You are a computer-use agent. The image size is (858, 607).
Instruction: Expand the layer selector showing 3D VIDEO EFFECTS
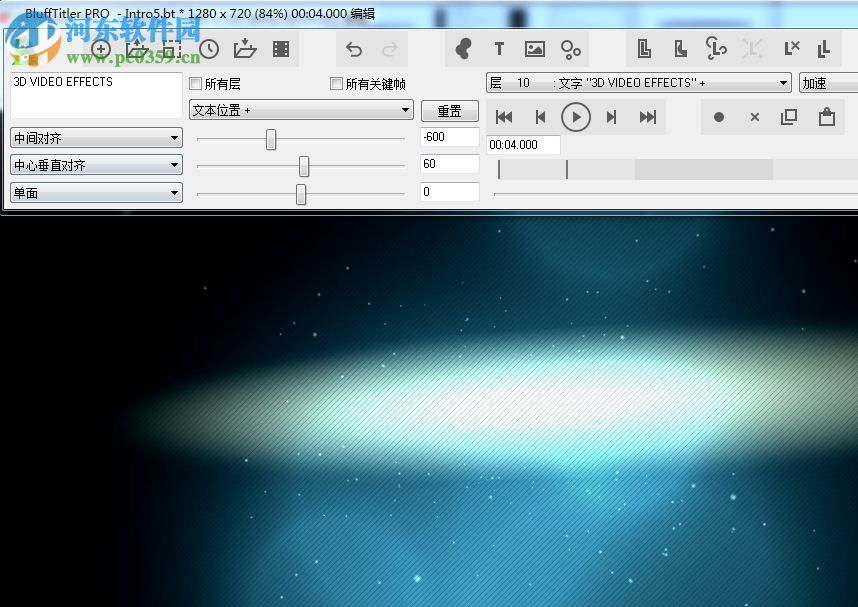638,83
